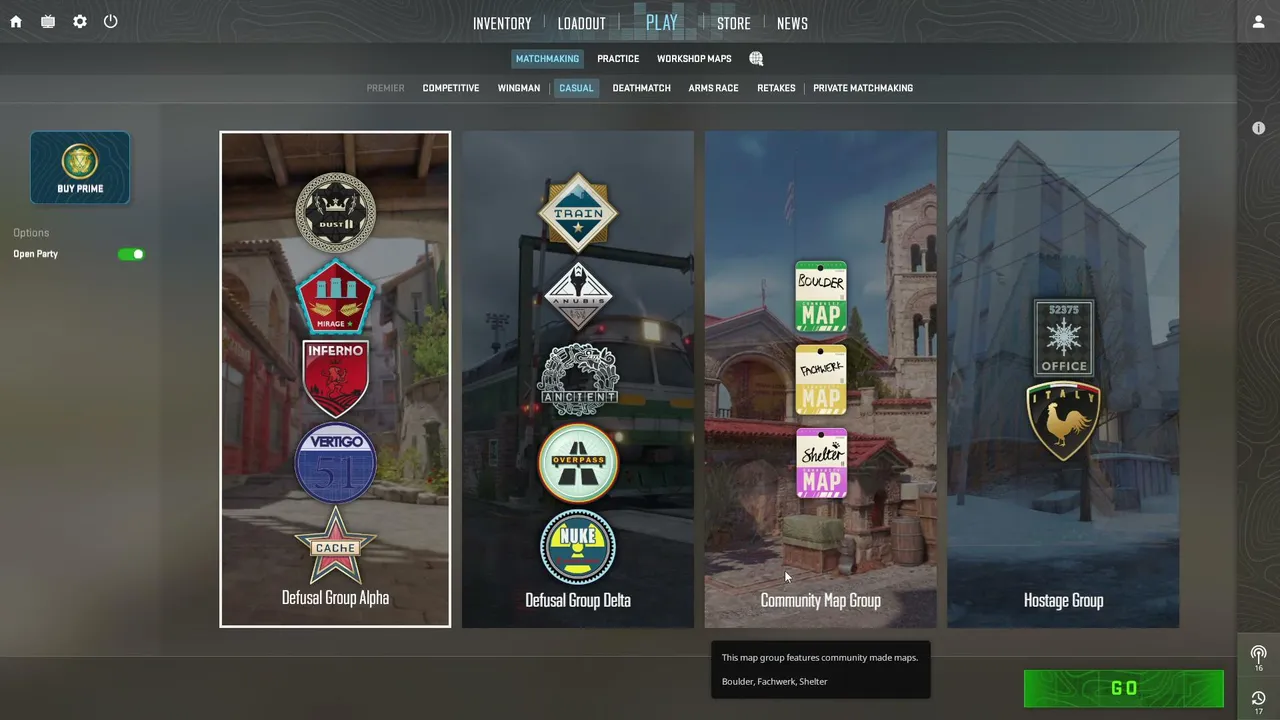Switch to Deathmatch mode
This screenshot has height=720, width=1280.
click(x=642, y=88)
